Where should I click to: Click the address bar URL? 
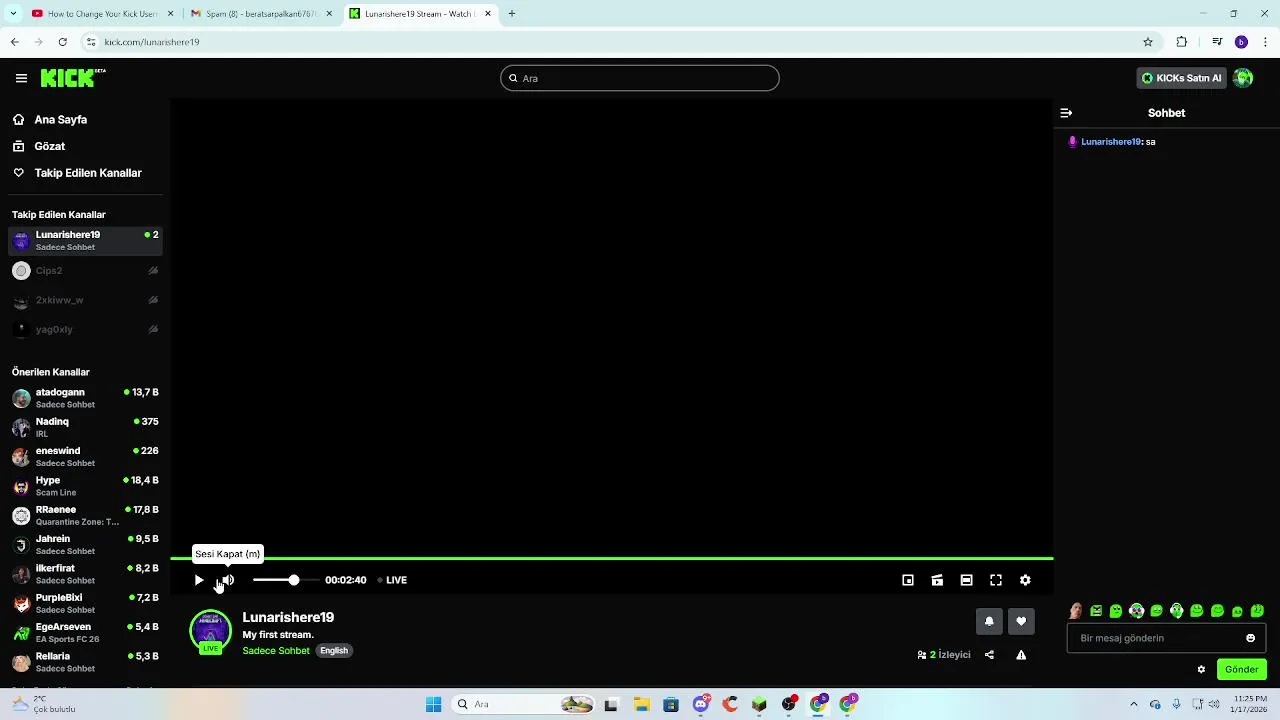[x=152, y=42]
